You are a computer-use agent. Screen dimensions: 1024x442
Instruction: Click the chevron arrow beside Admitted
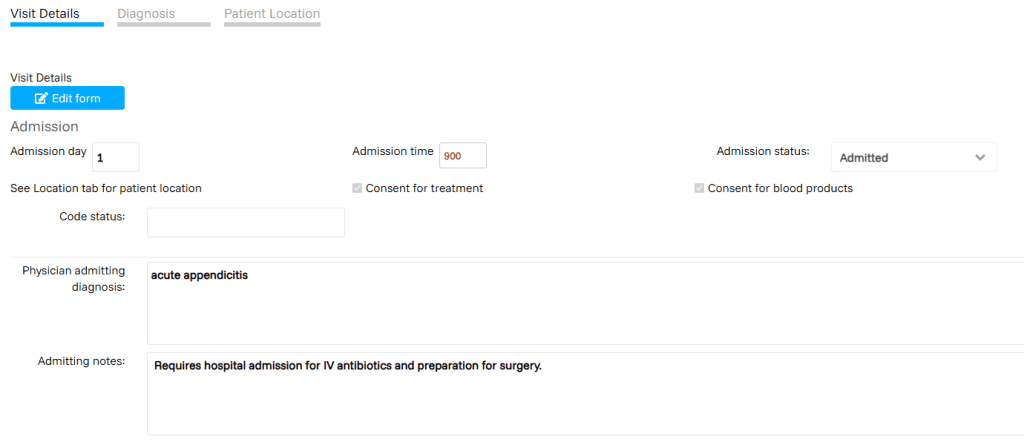(980, 157)
